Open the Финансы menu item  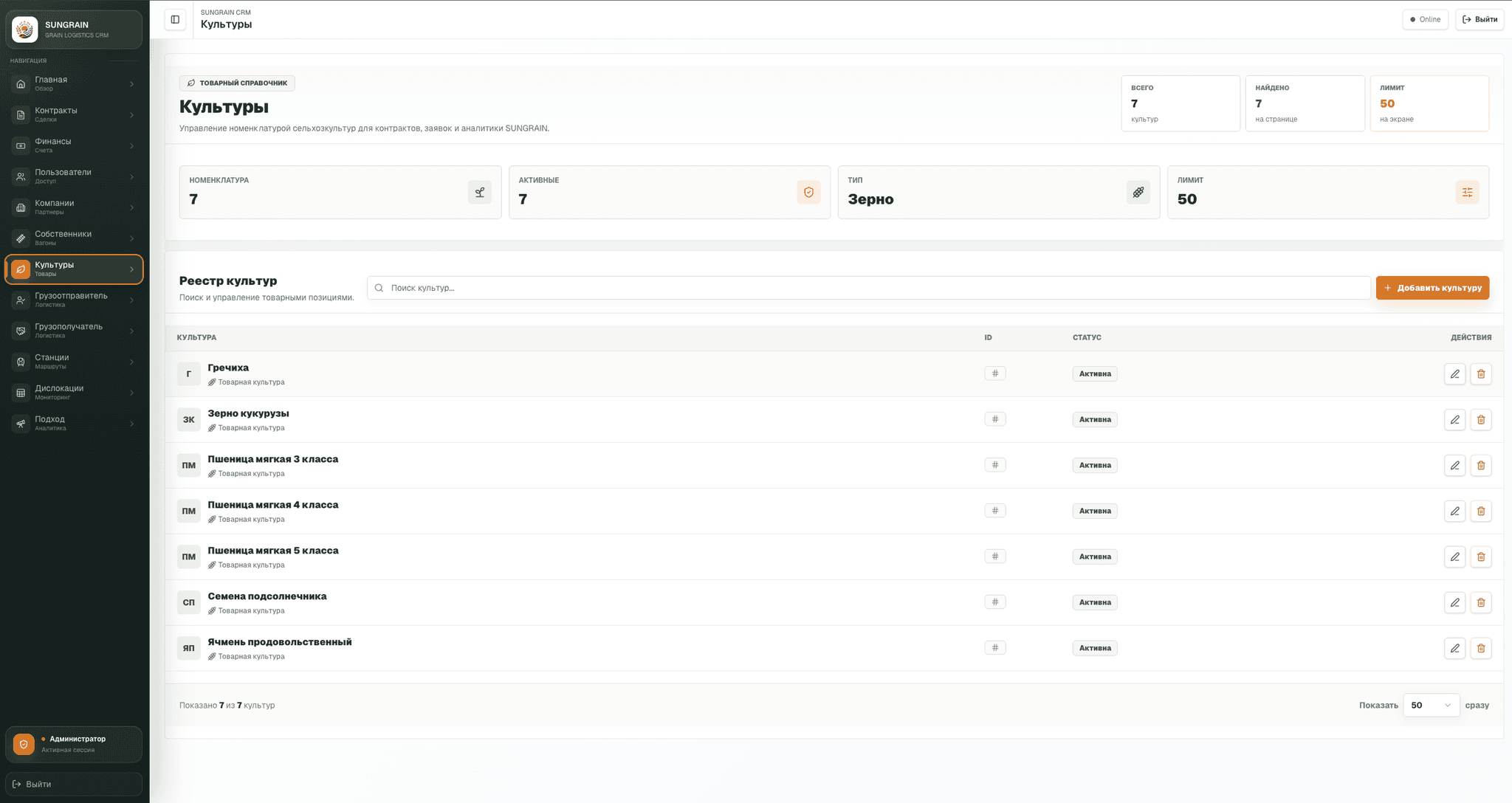coord(74,146)
